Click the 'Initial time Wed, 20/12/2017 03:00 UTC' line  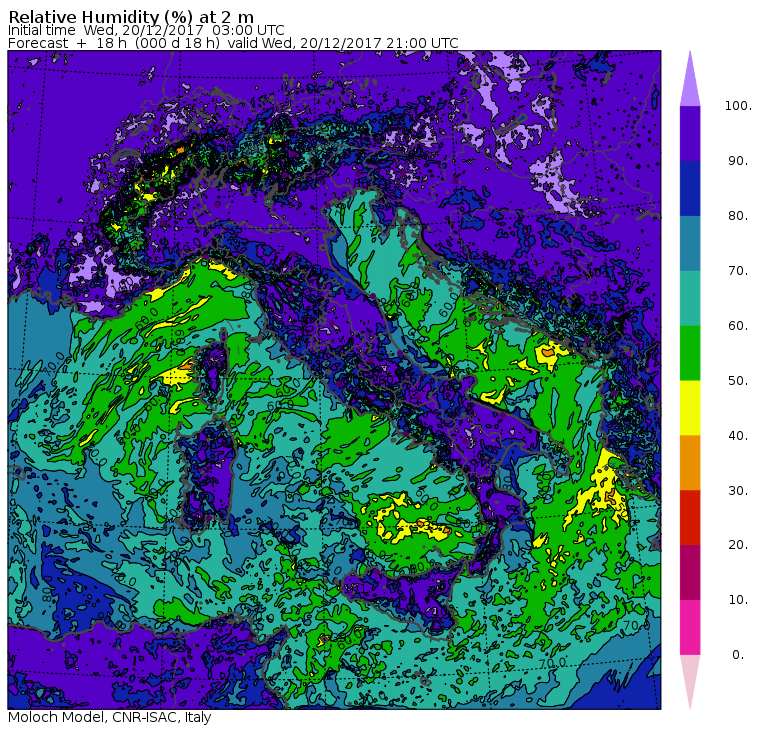[x=146, y=31]
